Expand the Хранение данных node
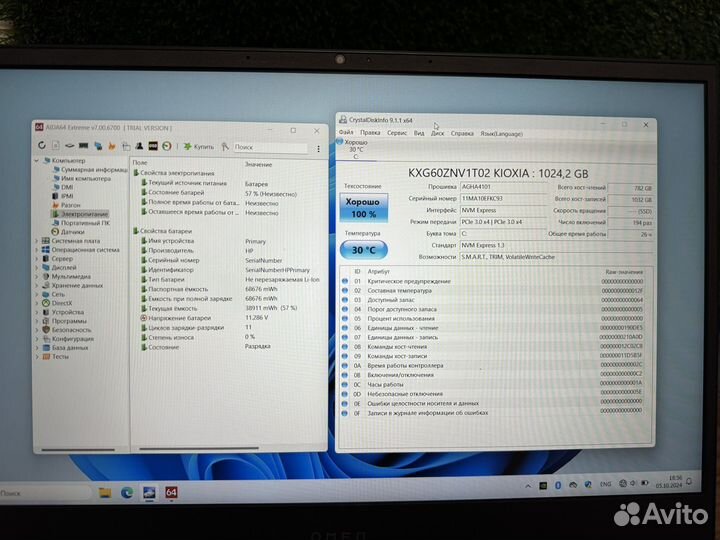Image resolution: width=720 pixels, height=540 pixels. (x=37, y=285)
